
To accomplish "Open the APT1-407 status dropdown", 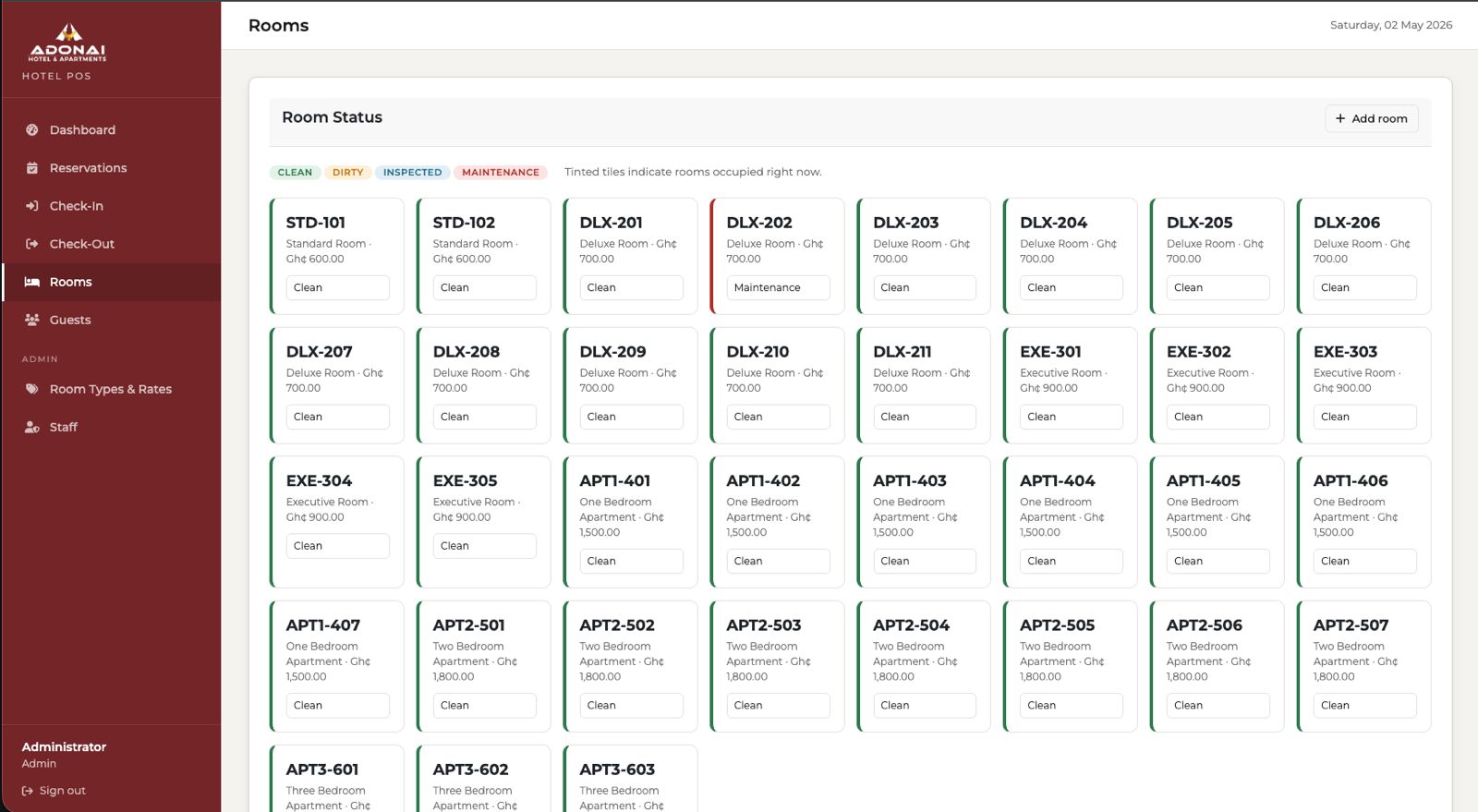I will (x=337, y=705).
